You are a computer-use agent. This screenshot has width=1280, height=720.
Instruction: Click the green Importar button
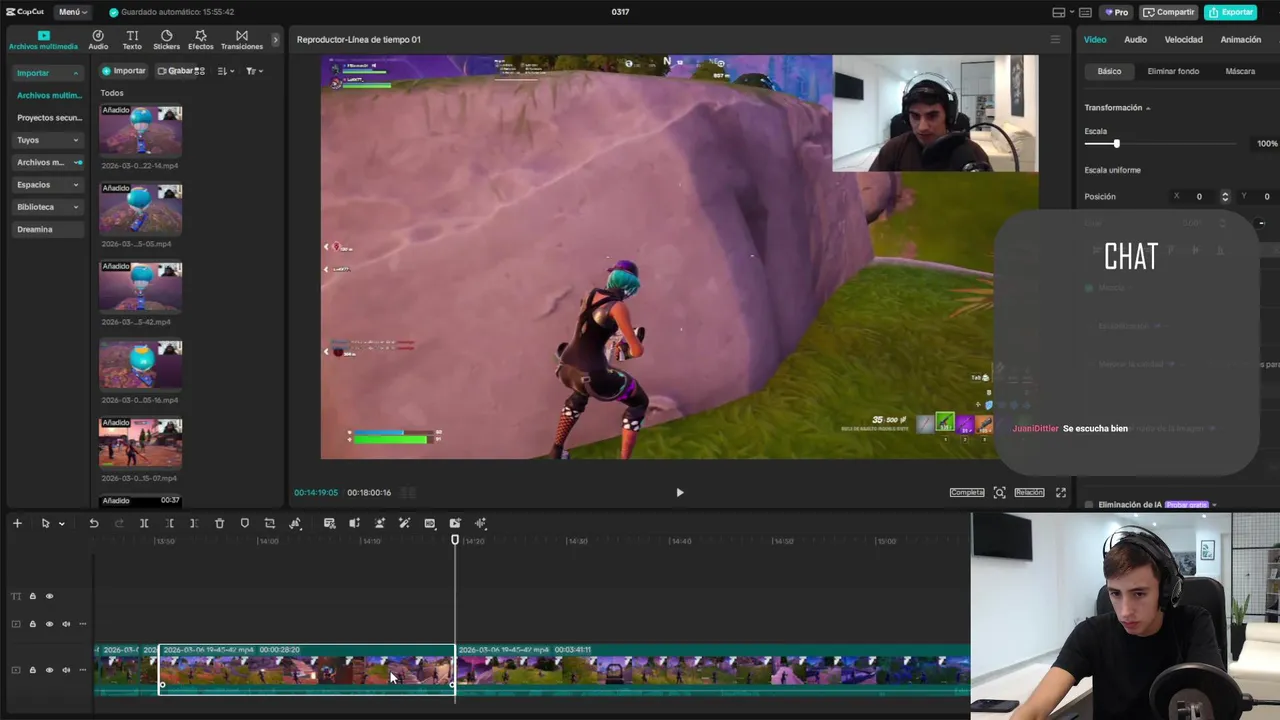click(124, 71)
